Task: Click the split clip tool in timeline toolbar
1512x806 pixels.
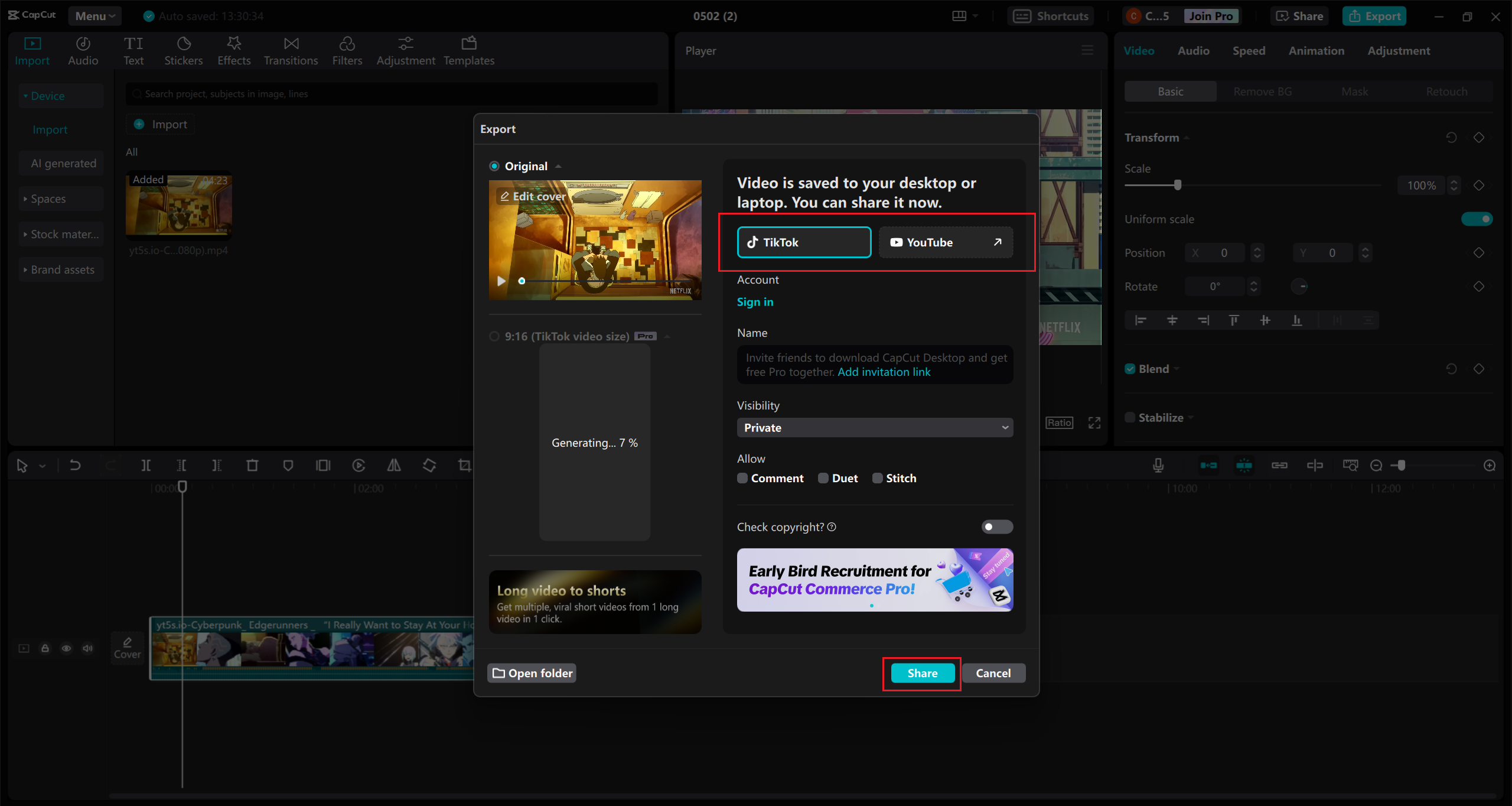Action: [146, 466]
